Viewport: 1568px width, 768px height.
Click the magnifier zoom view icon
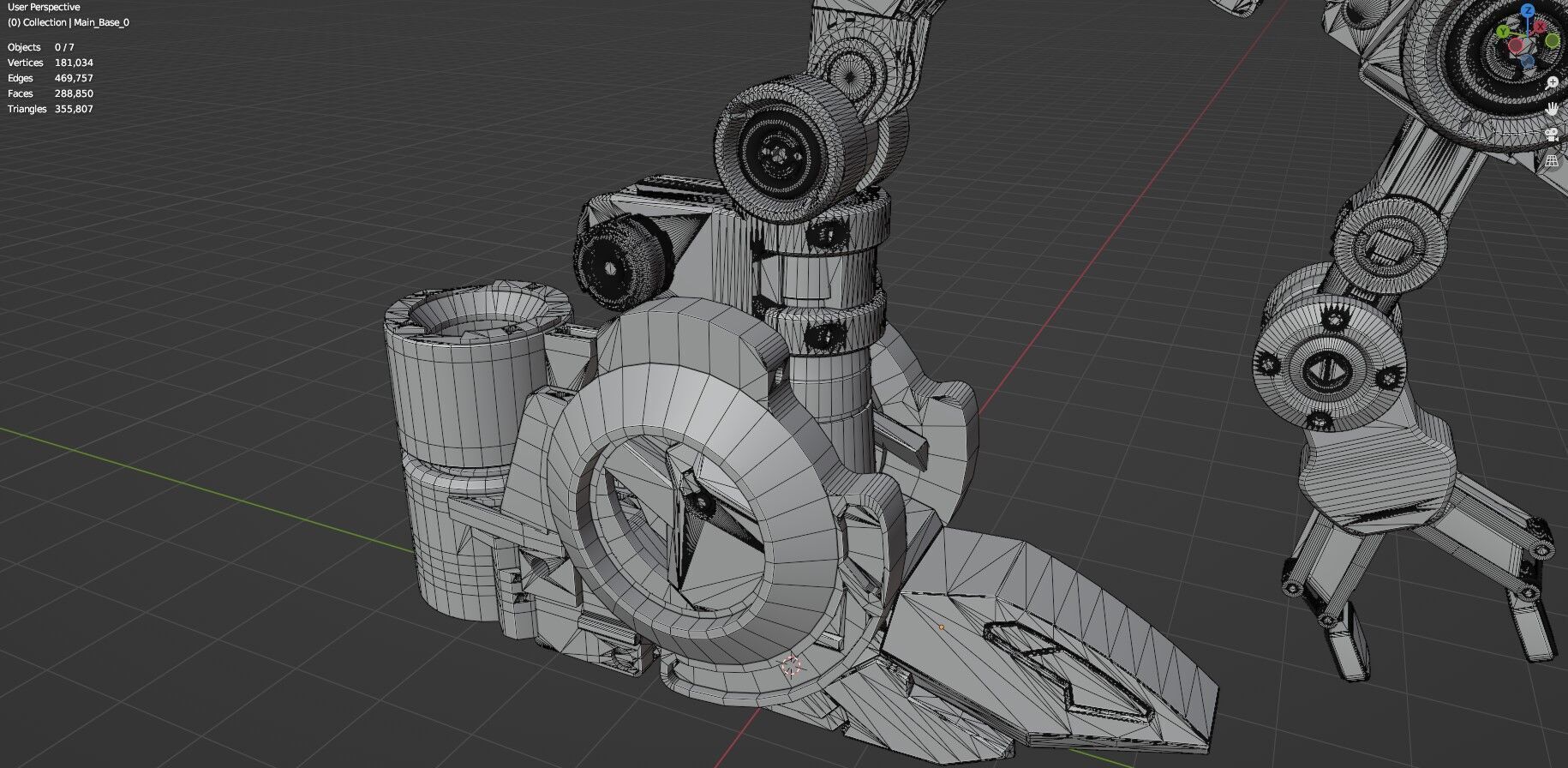coord(1553,82)
